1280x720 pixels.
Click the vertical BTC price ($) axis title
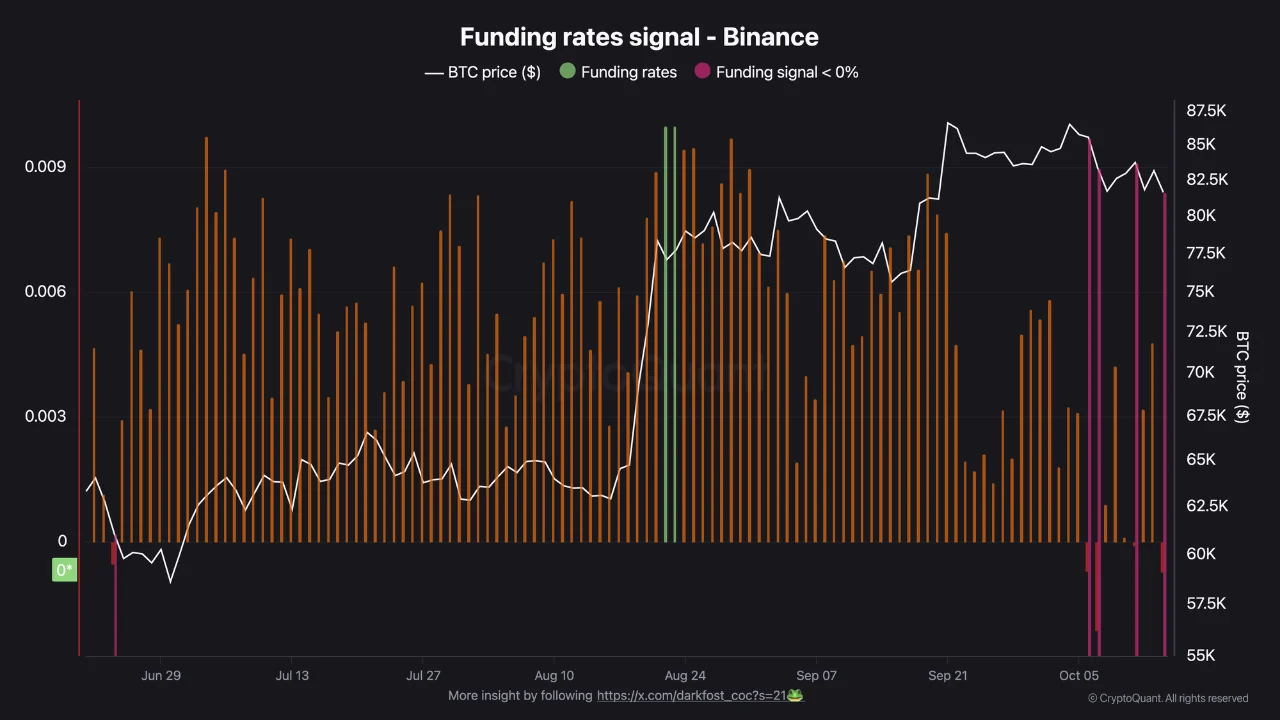coord(1243,377)
